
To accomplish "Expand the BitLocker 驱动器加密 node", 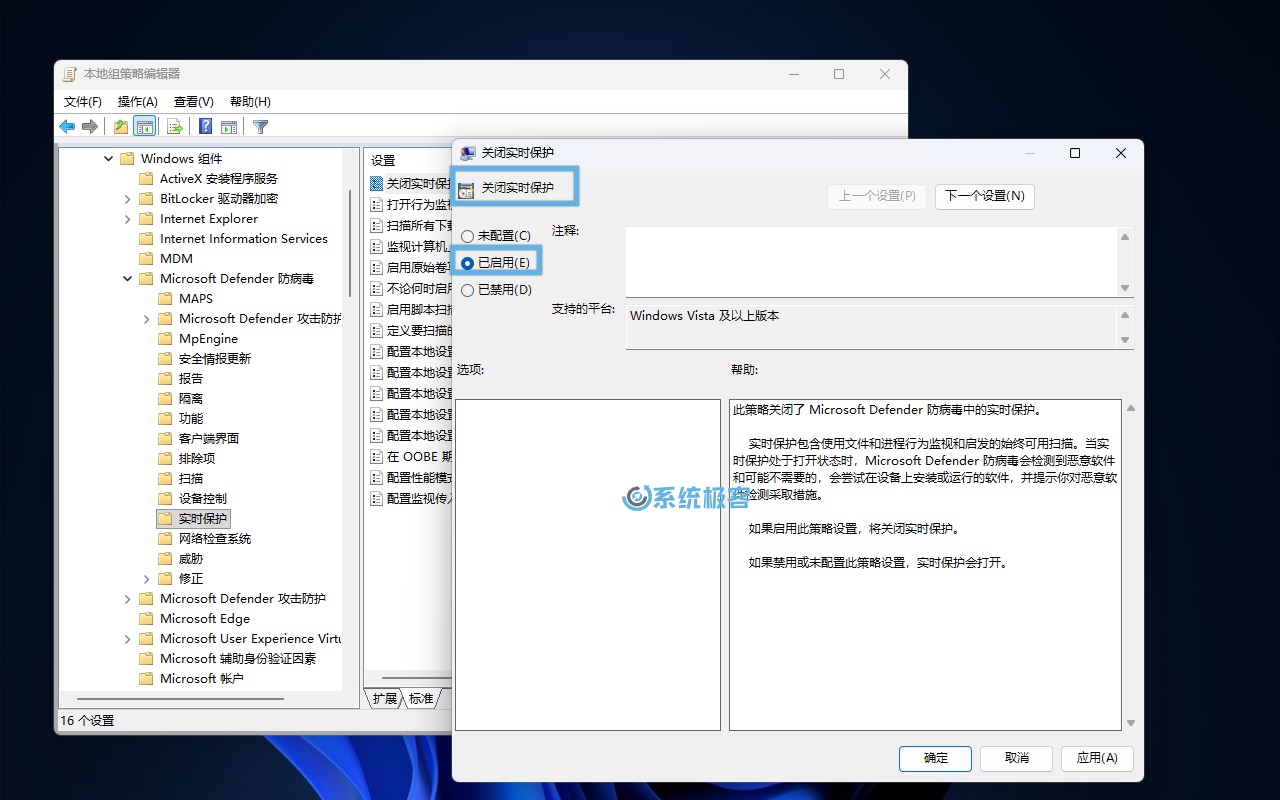I will [x=127, y=199].
